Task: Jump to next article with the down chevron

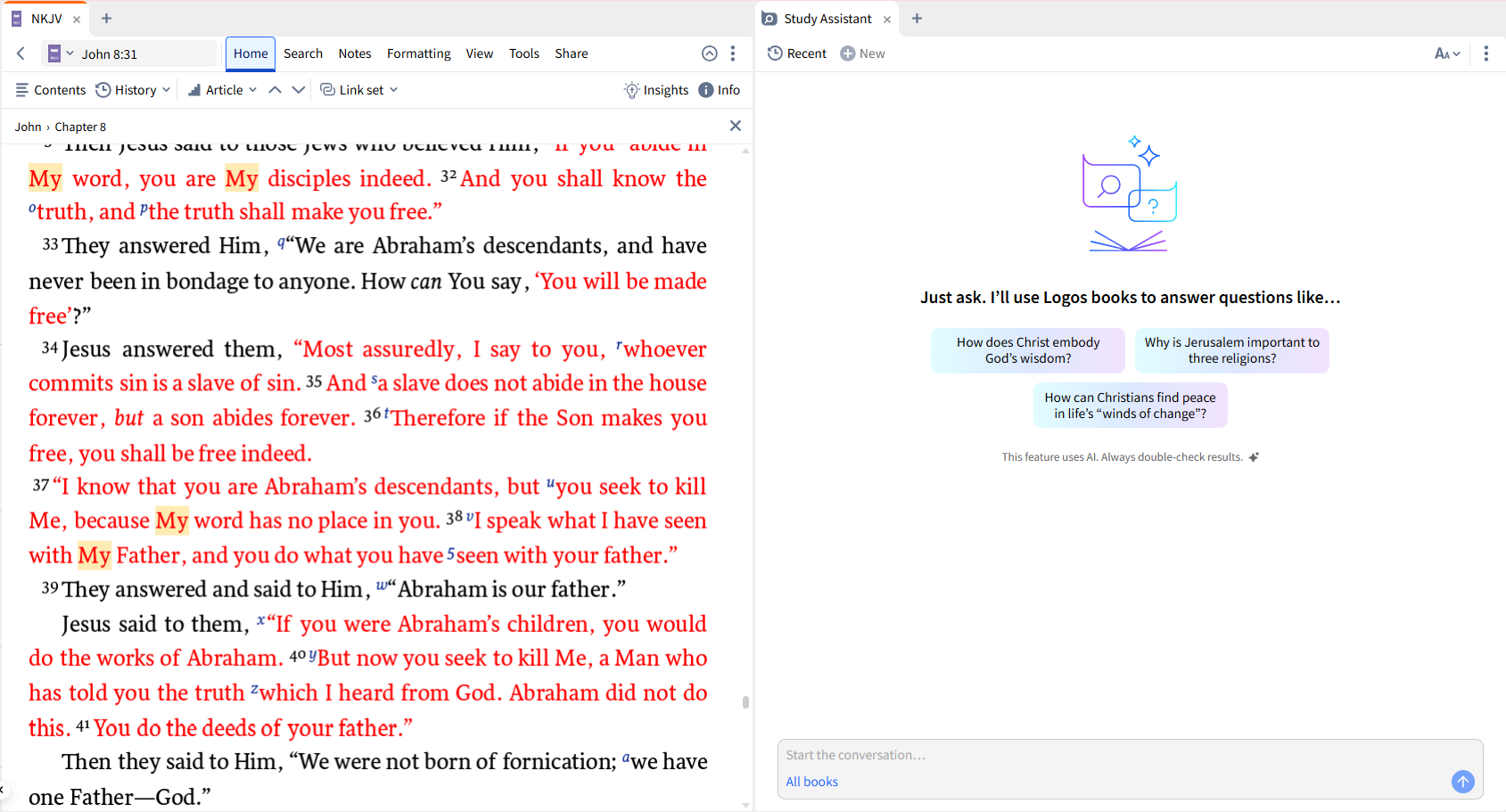Action: point(299,89)
